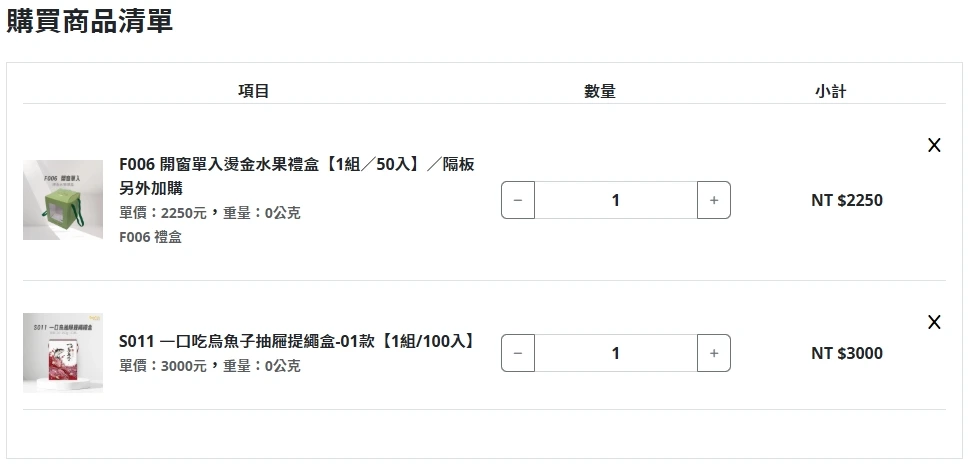Click the 小計 column header
Image resolution: width=971 pixels, height=466 pixels.
[830, 91]
